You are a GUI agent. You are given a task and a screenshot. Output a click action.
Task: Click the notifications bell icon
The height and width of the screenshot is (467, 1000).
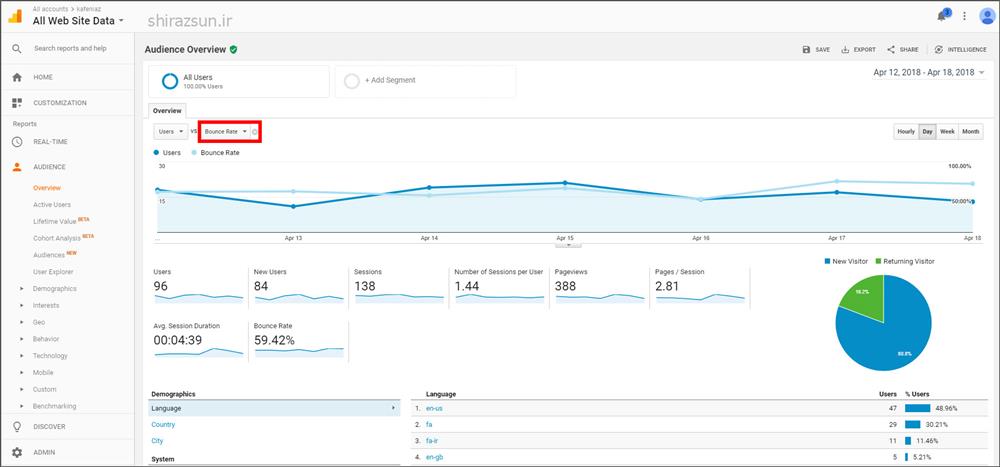941,16
